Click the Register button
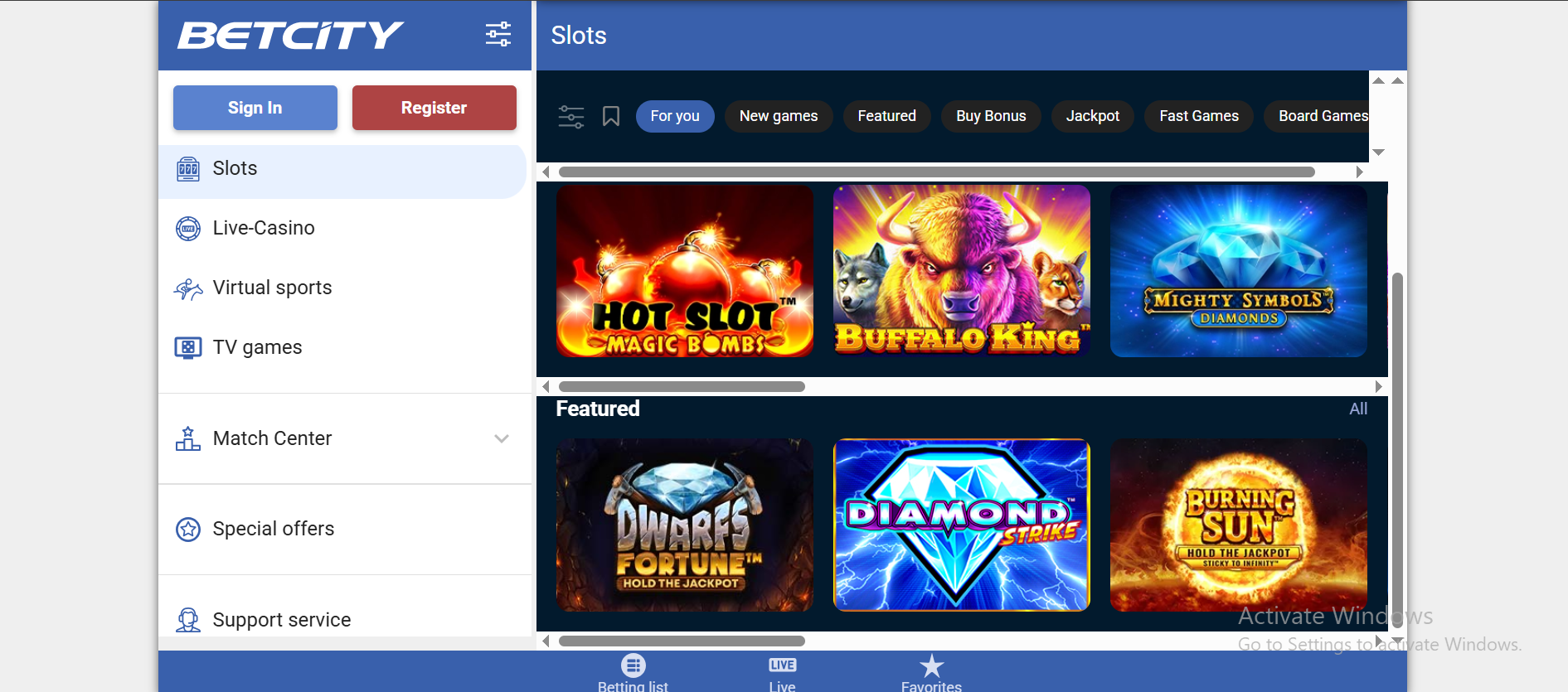 (x=434, y=108)
